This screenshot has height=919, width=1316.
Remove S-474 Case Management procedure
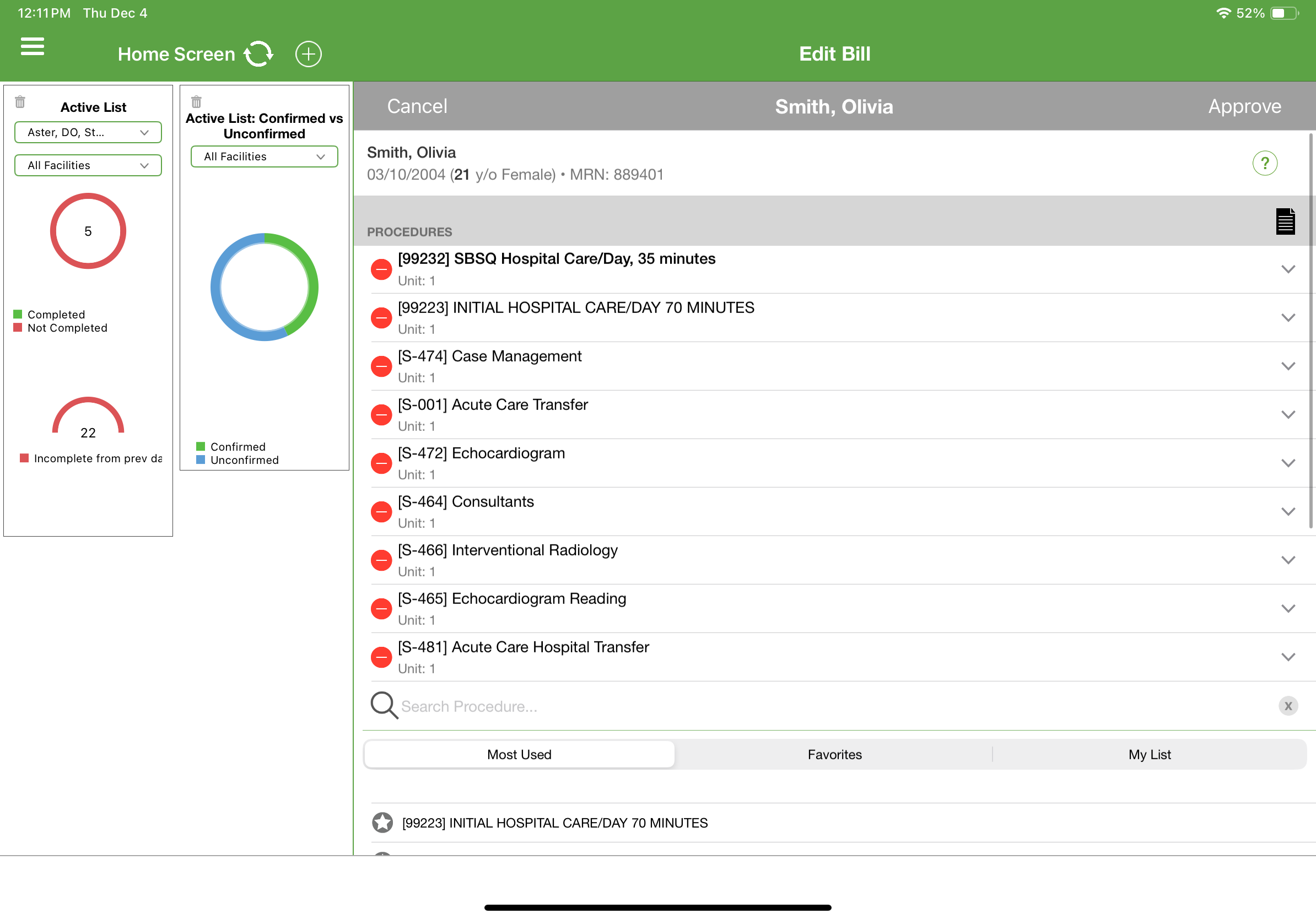[x=381, y=366]
